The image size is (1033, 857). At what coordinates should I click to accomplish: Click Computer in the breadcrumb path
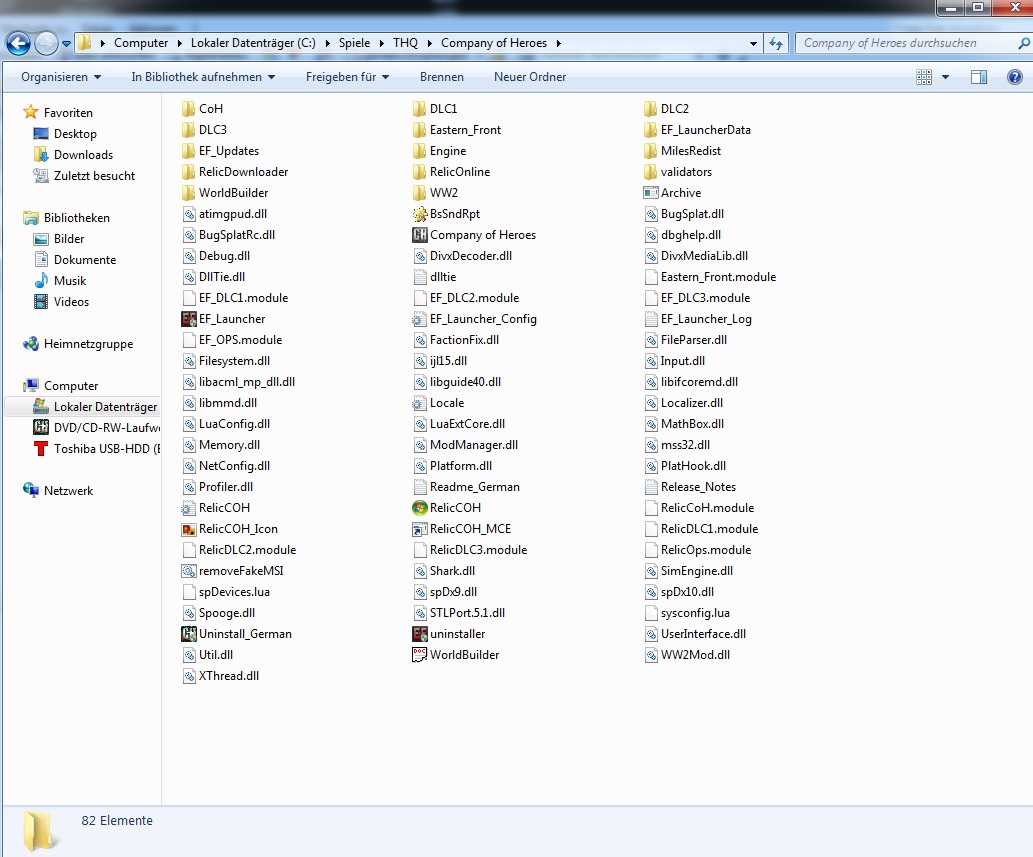coord(141,43)
